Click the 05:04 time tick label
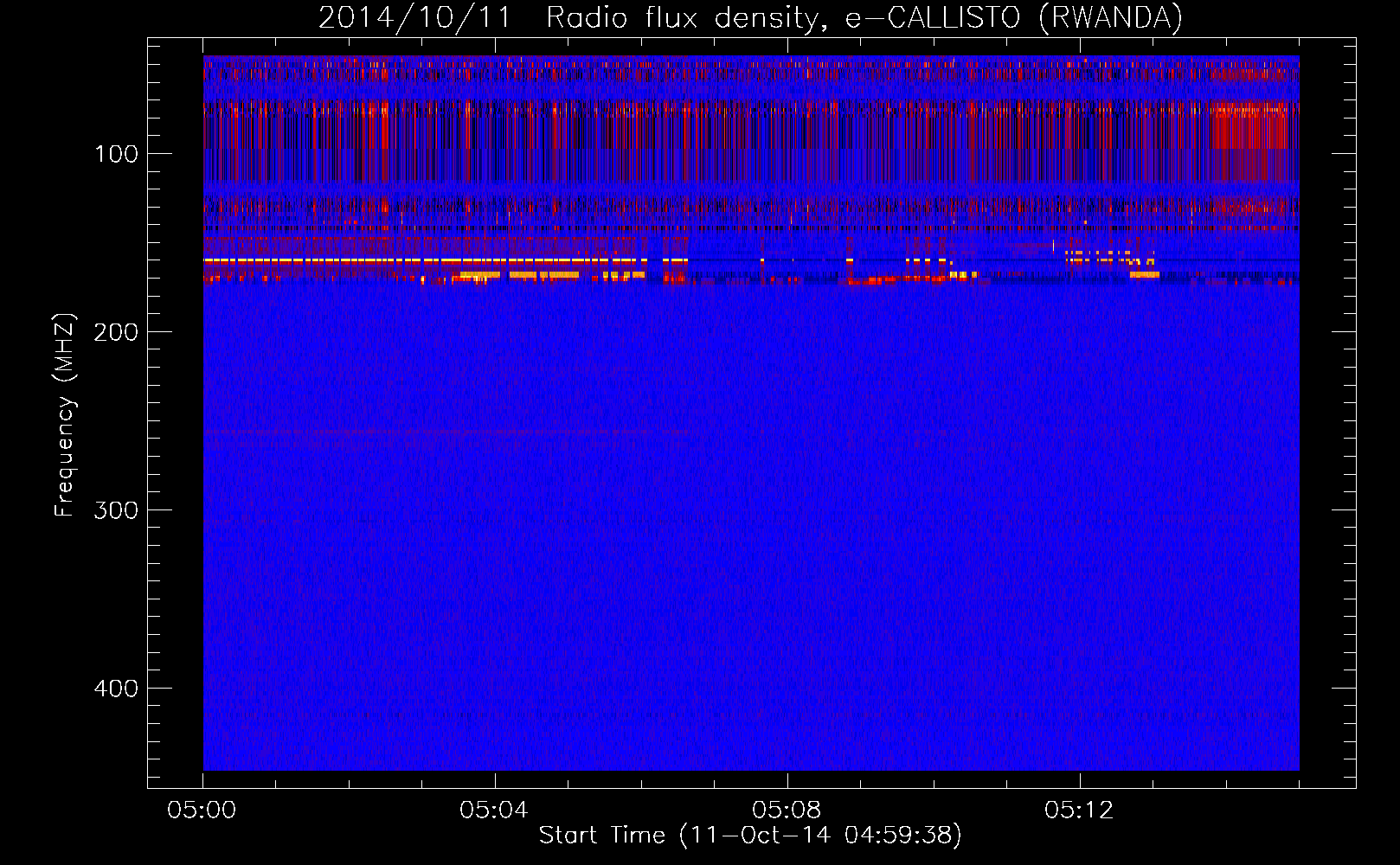Viewport: 1400px width, 865px height. [494, 811]
